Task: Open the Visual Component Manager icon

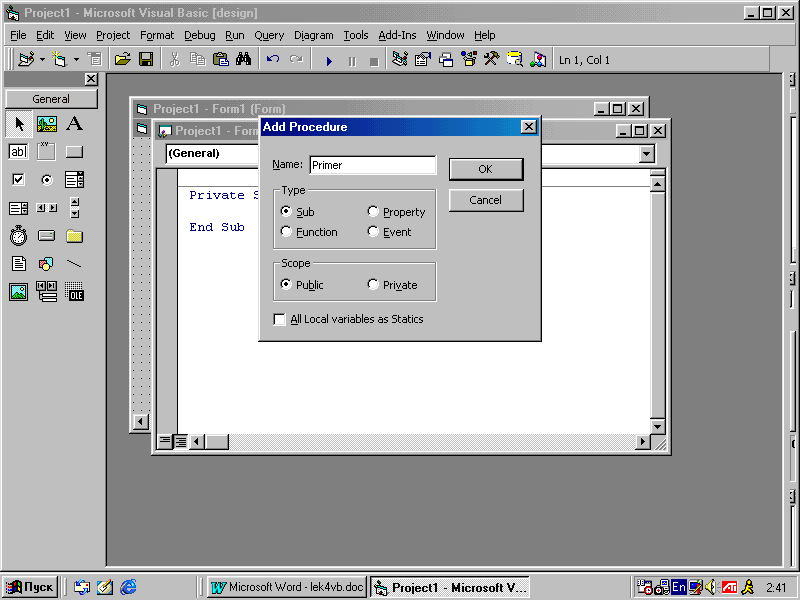Action: click(538, 60)
